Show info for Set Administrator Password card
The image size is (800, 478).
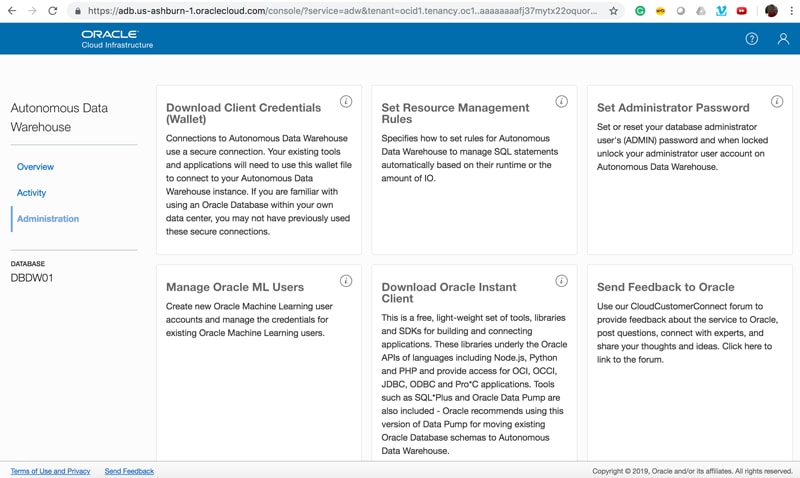(x=777, y=102)
